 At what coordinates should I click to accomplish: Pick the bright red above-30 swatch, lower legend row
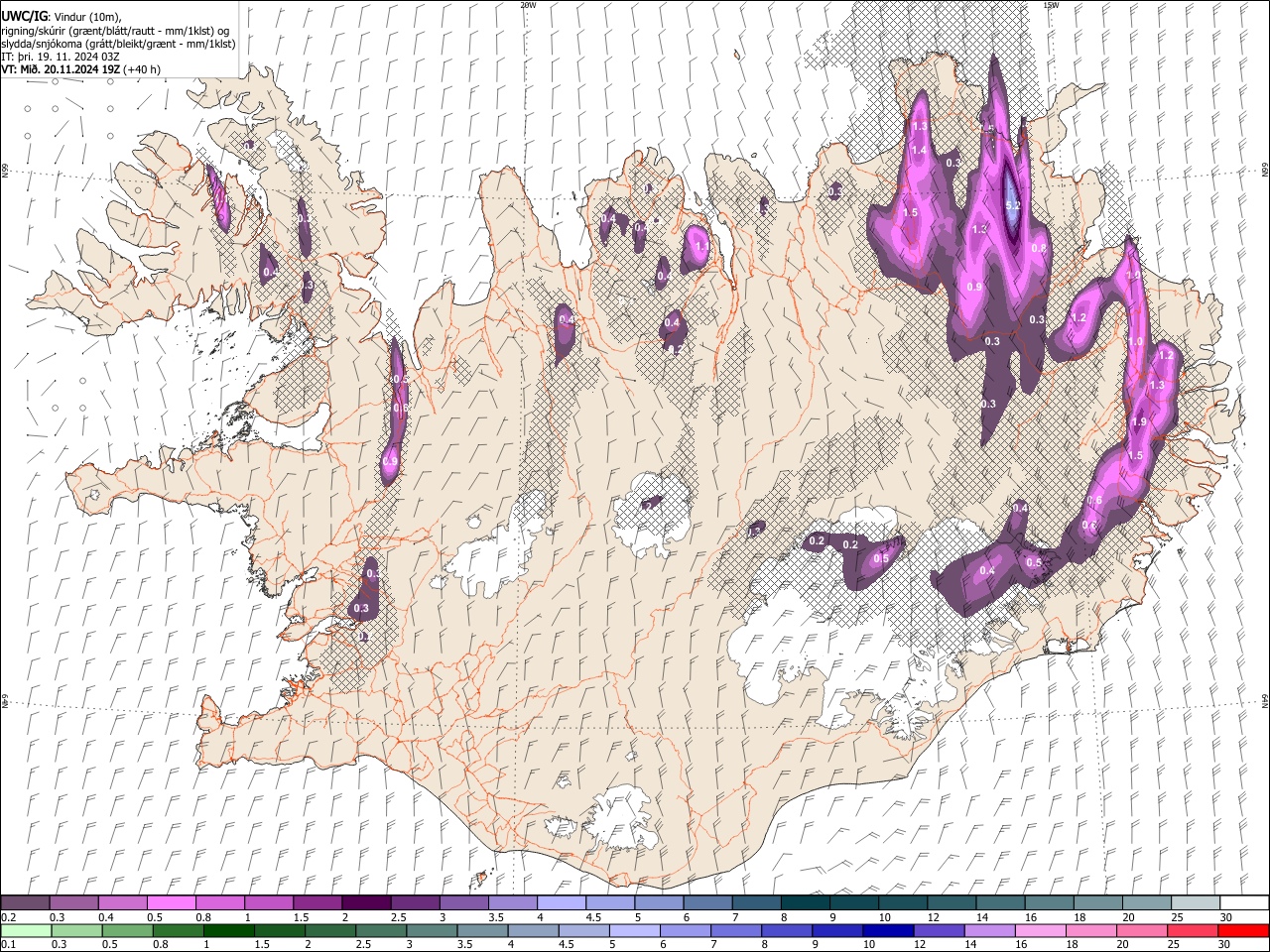[1243, 930]
